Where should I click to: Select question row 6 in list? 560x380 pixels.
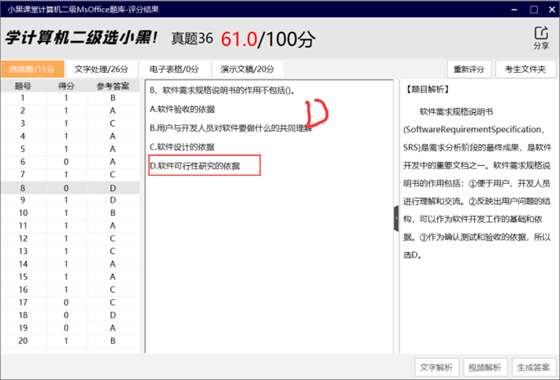click(x=70, y=162)
